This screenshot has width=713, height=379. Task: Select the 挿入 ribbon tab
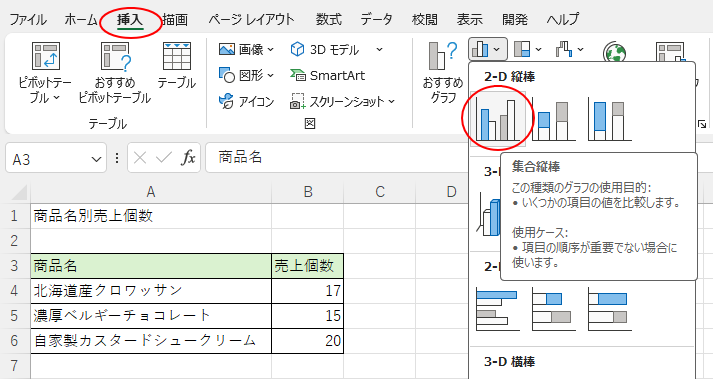tap(130, 20)
